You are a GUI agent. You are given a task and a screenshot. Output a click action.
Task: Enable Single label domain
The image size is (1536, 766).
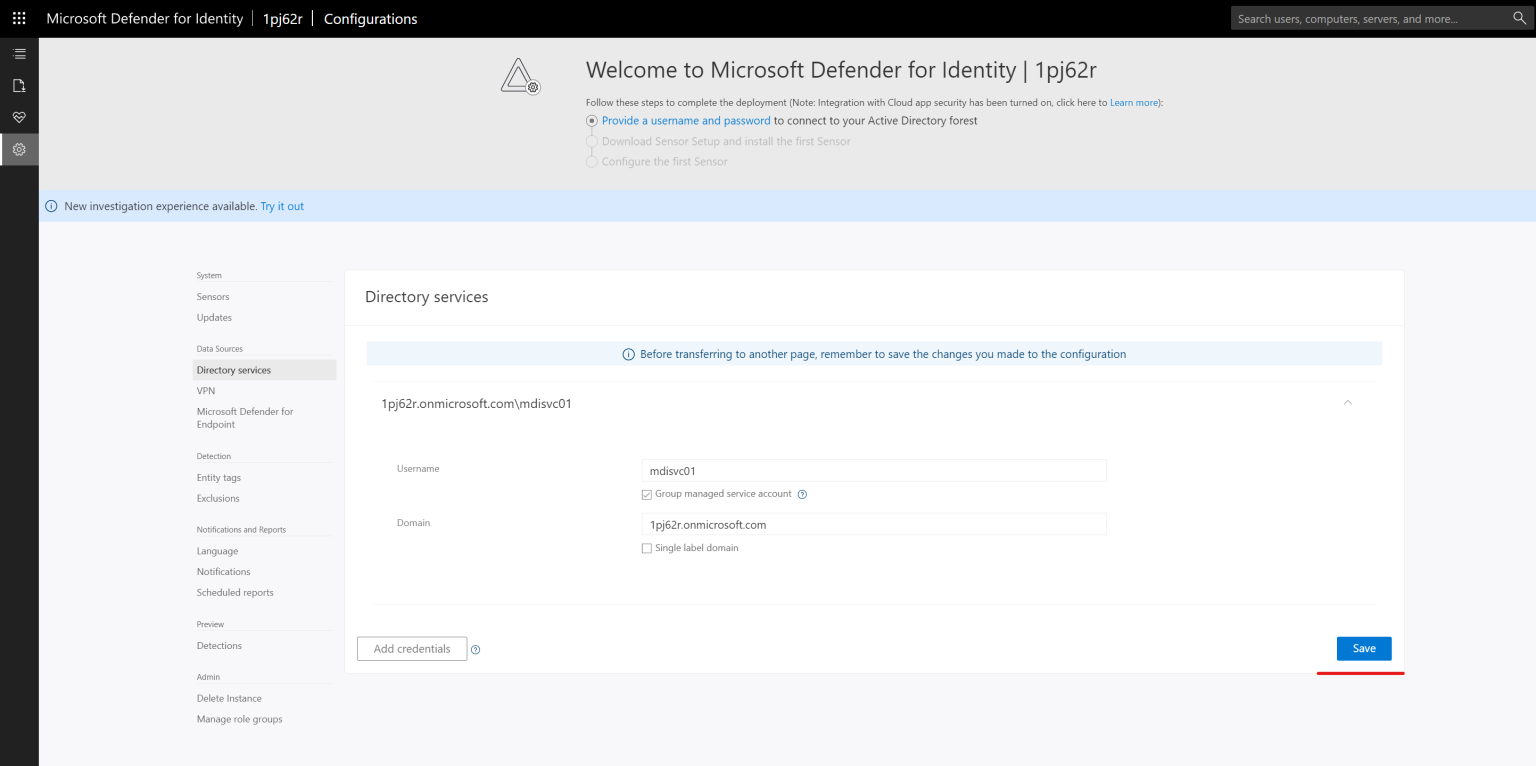coord(646,547)
